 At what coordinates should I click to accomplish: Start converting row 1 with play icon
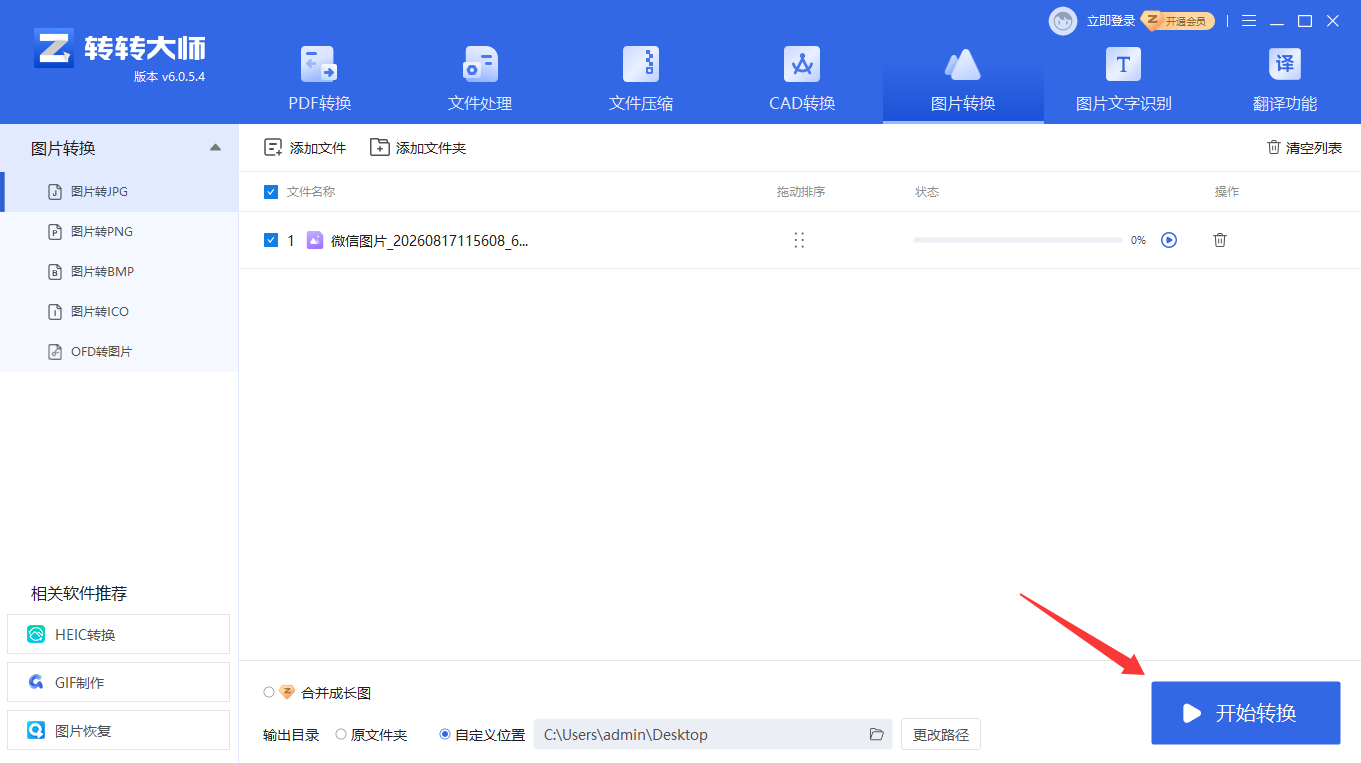[1169, 240]
